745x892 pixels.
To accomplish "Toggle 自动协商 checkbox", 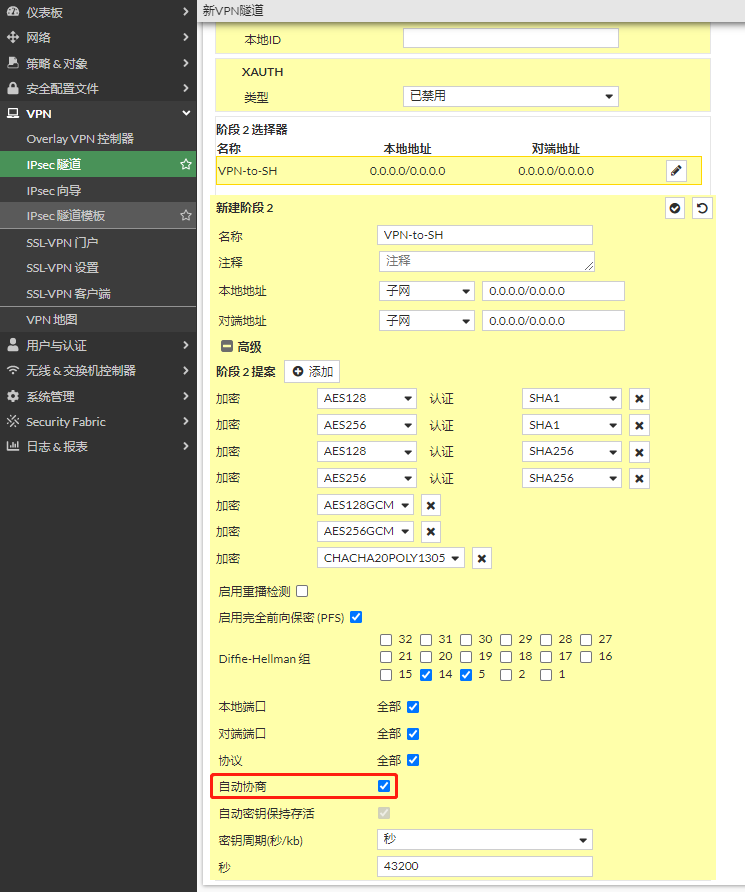I will point(384,786).
